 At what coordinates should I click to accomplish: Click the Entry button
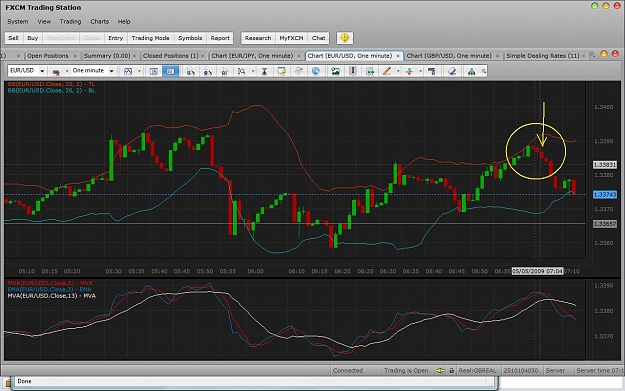[x=116, y=38]
